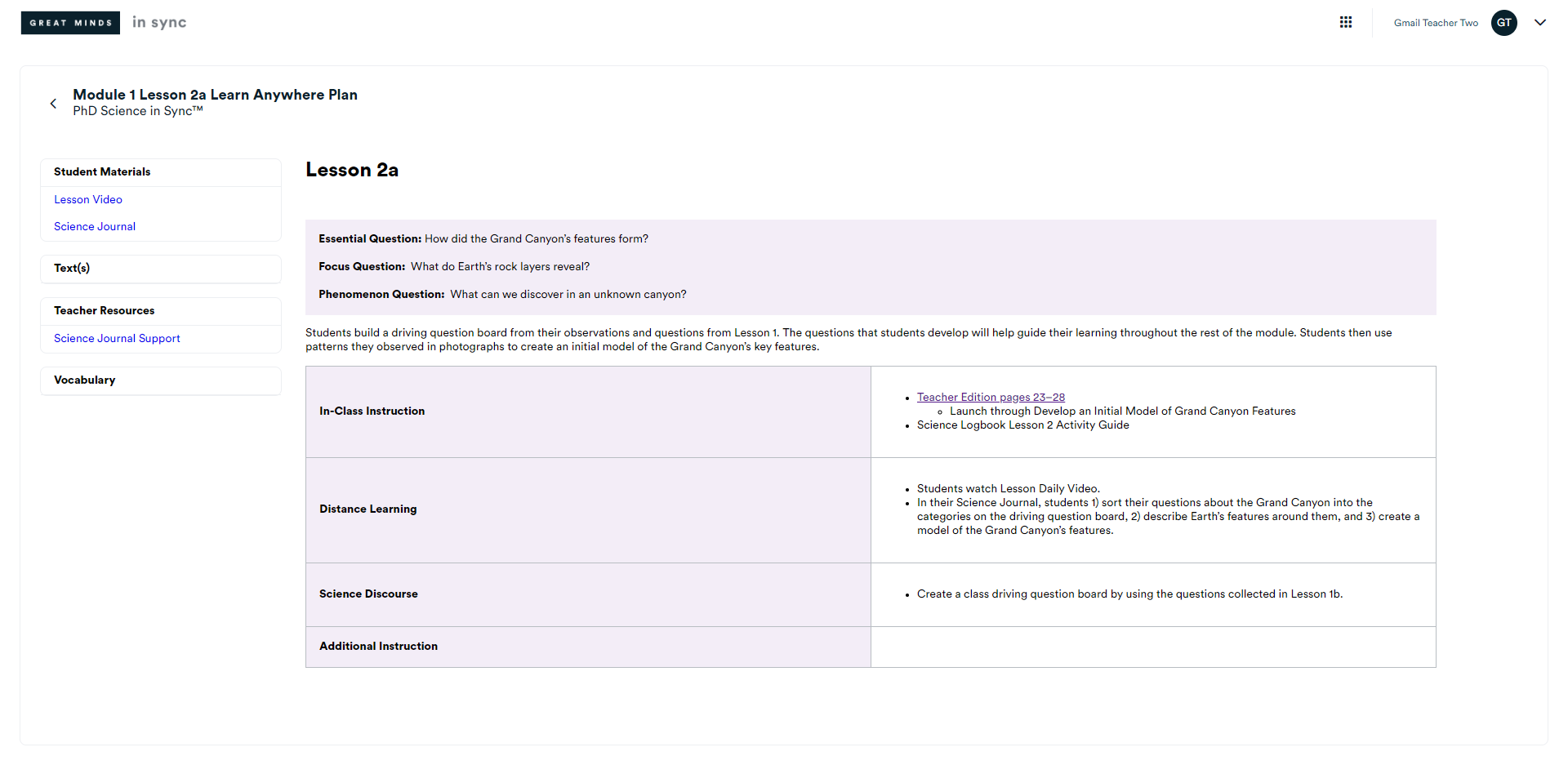Expand the account menu chevron
Viewport: 1568px width, 765px height.
1539,23
